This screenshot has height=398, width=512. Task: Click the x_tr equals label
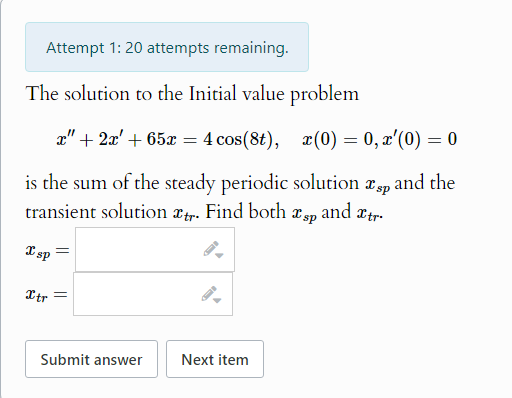pos(47,295)
